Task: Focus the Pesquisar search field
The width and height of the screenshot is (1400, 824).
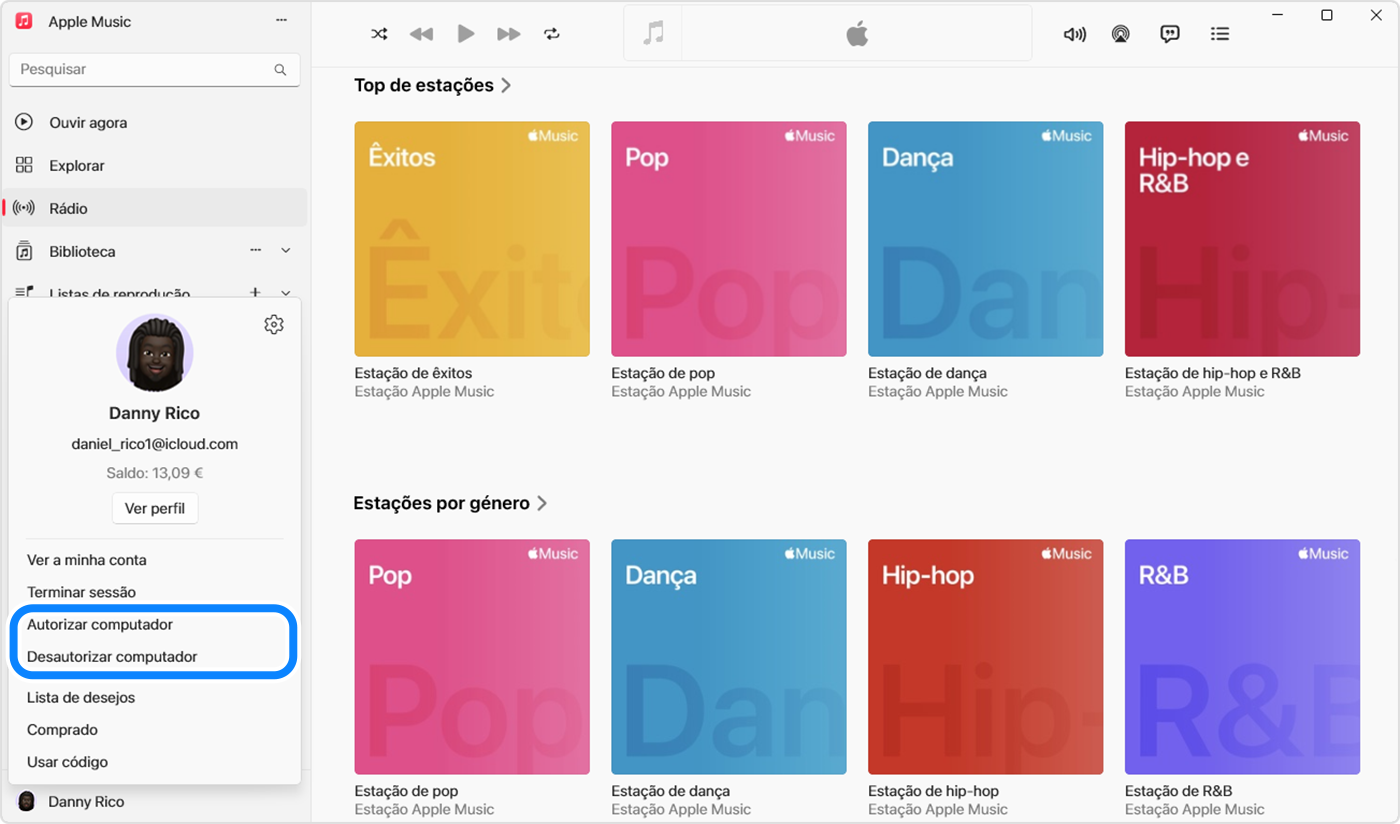Action: click(154, 70)
